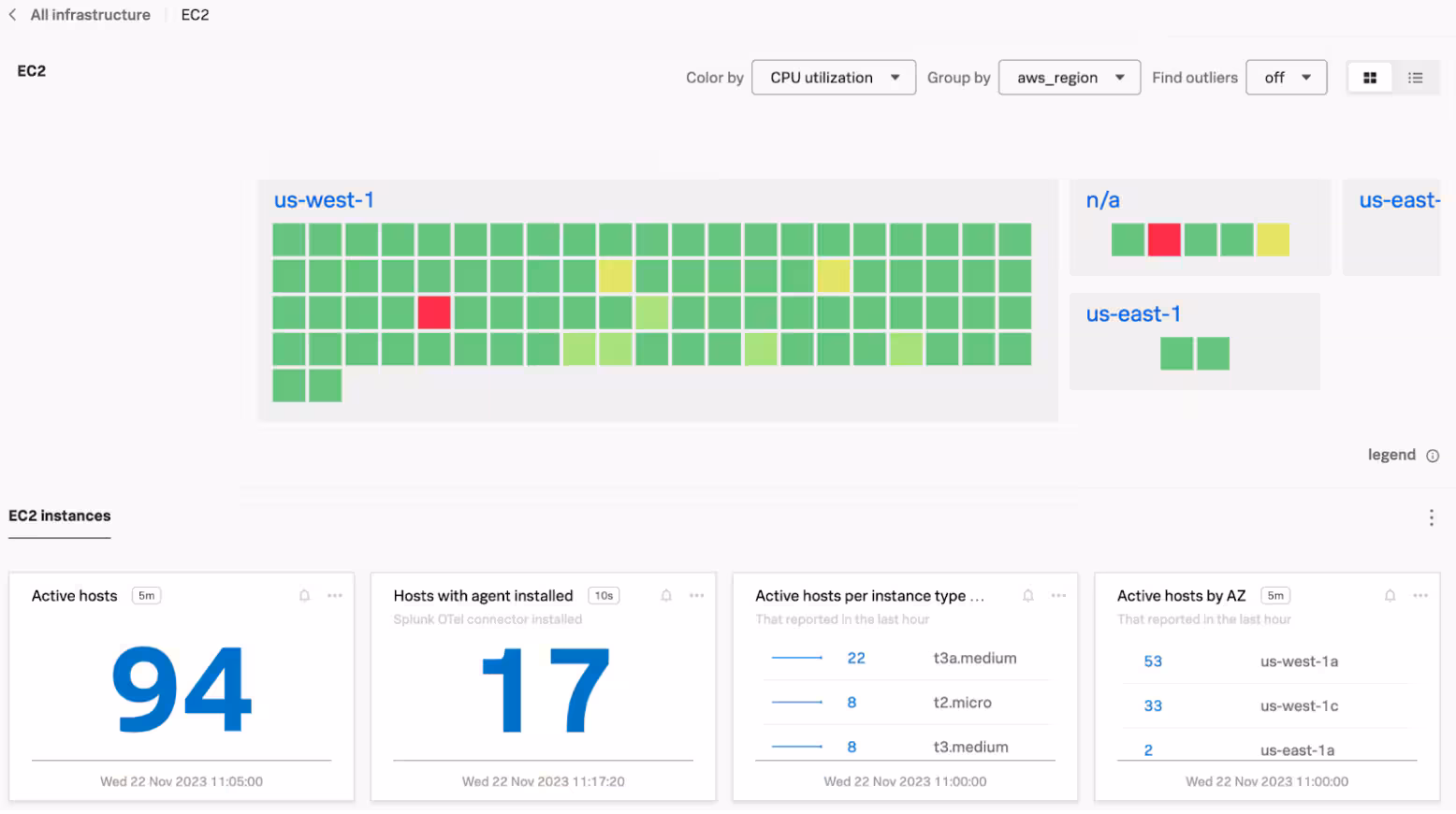This screenshot has width=1456, height=814.
Task: Go to All infrastructure breadcrumb
Action: 90,15
